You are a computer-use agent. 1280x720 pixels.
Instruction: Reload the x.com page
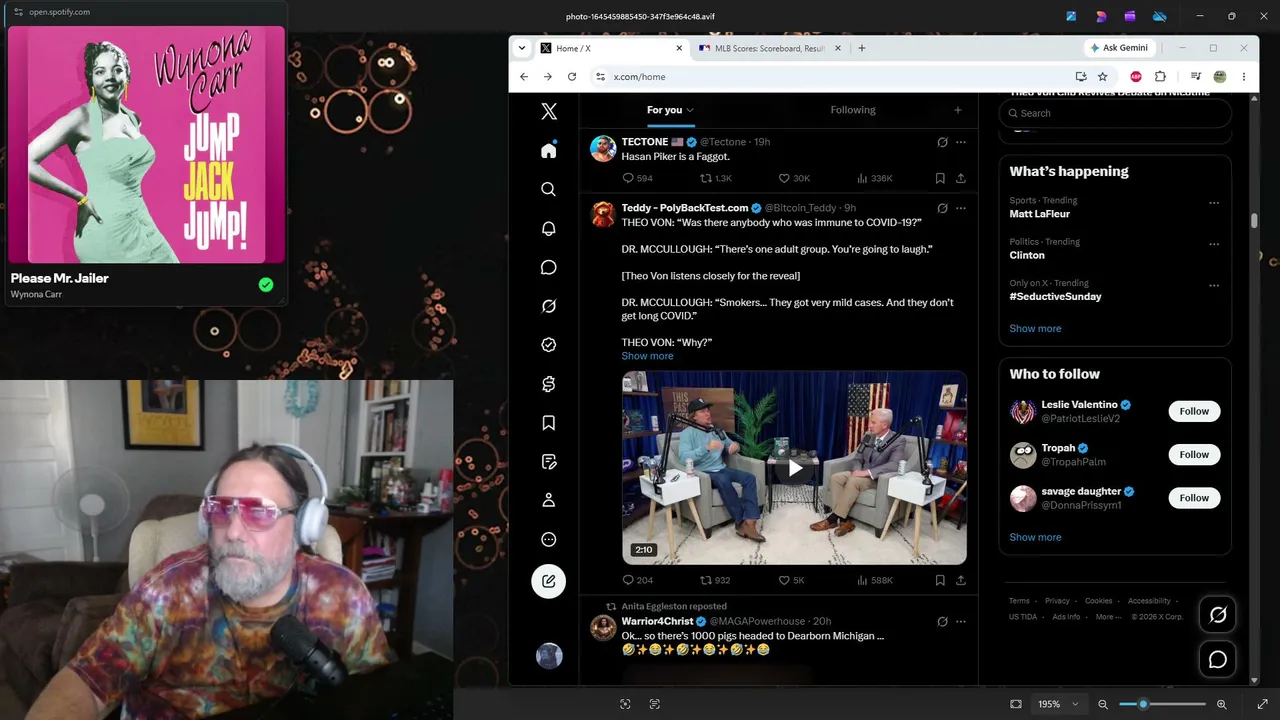[571, 76]
